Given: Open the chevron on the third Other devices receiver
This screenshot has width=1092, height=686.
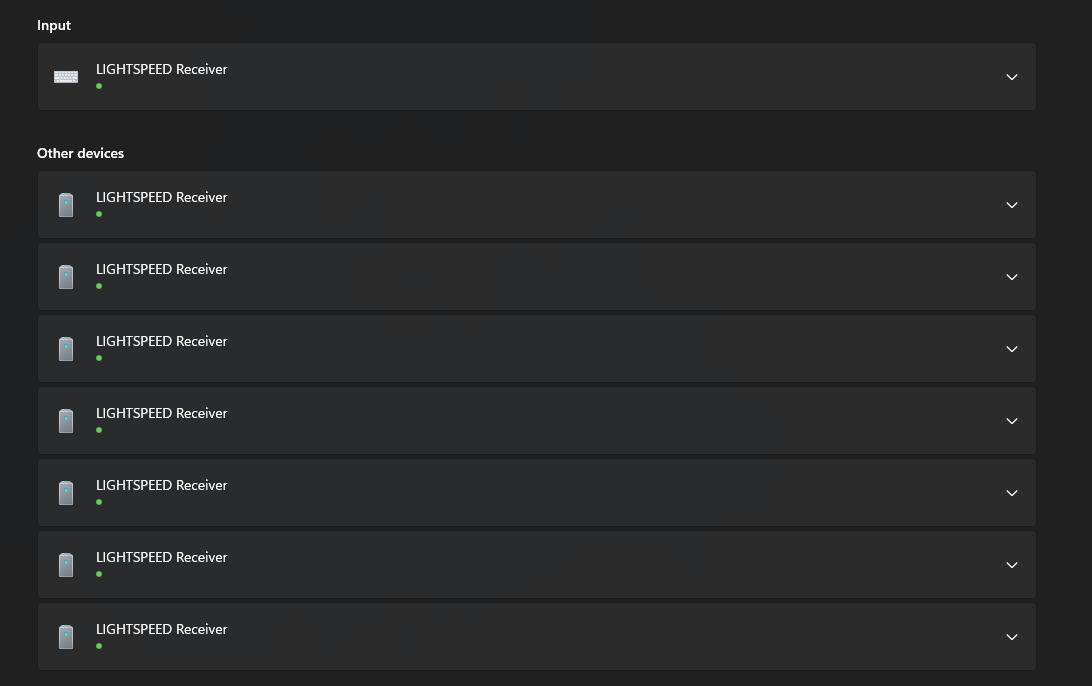Looking at the screenshot, I should 1012,349.
